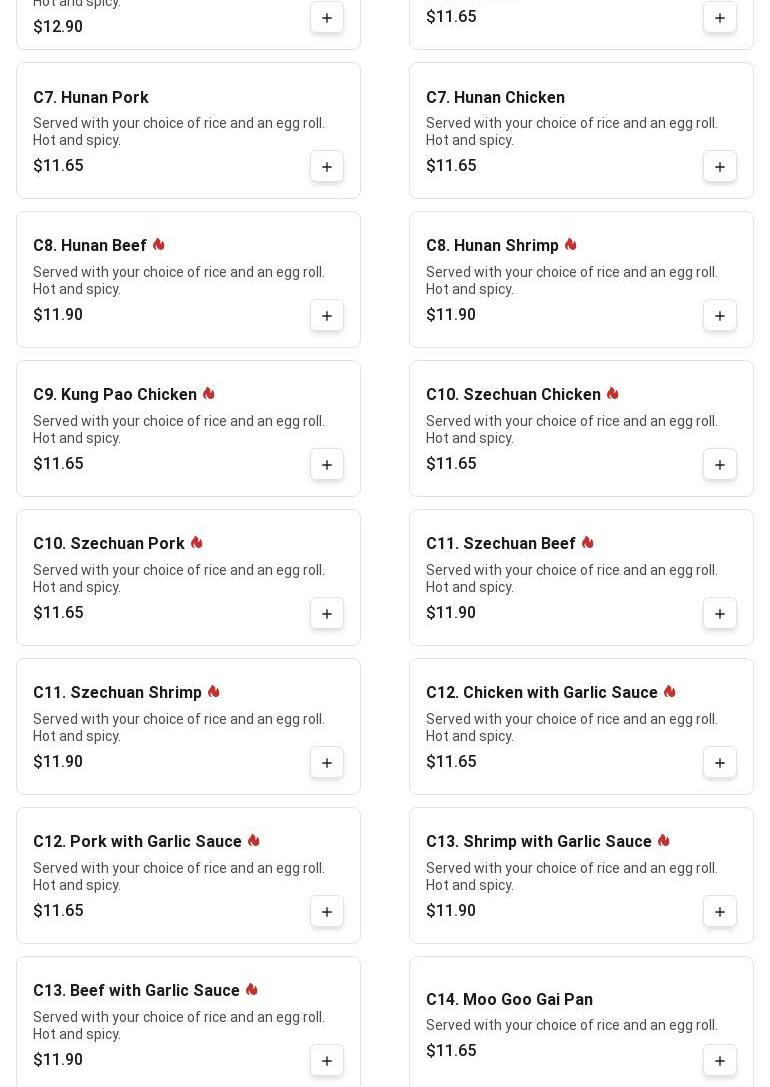Add C7. Hunan Chicken to order
Image resolution: width=770 pixels, height=1087 pixels.
(720, 166)
